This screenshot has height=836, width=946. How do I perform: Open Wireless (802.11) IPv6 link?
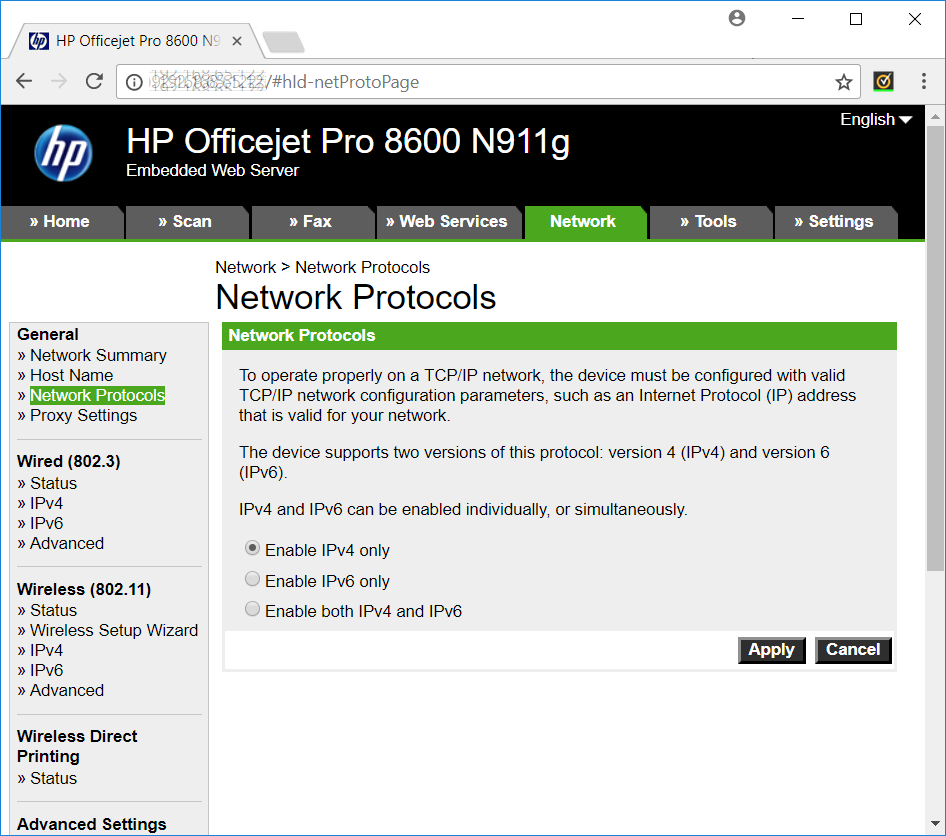[46, 670]
